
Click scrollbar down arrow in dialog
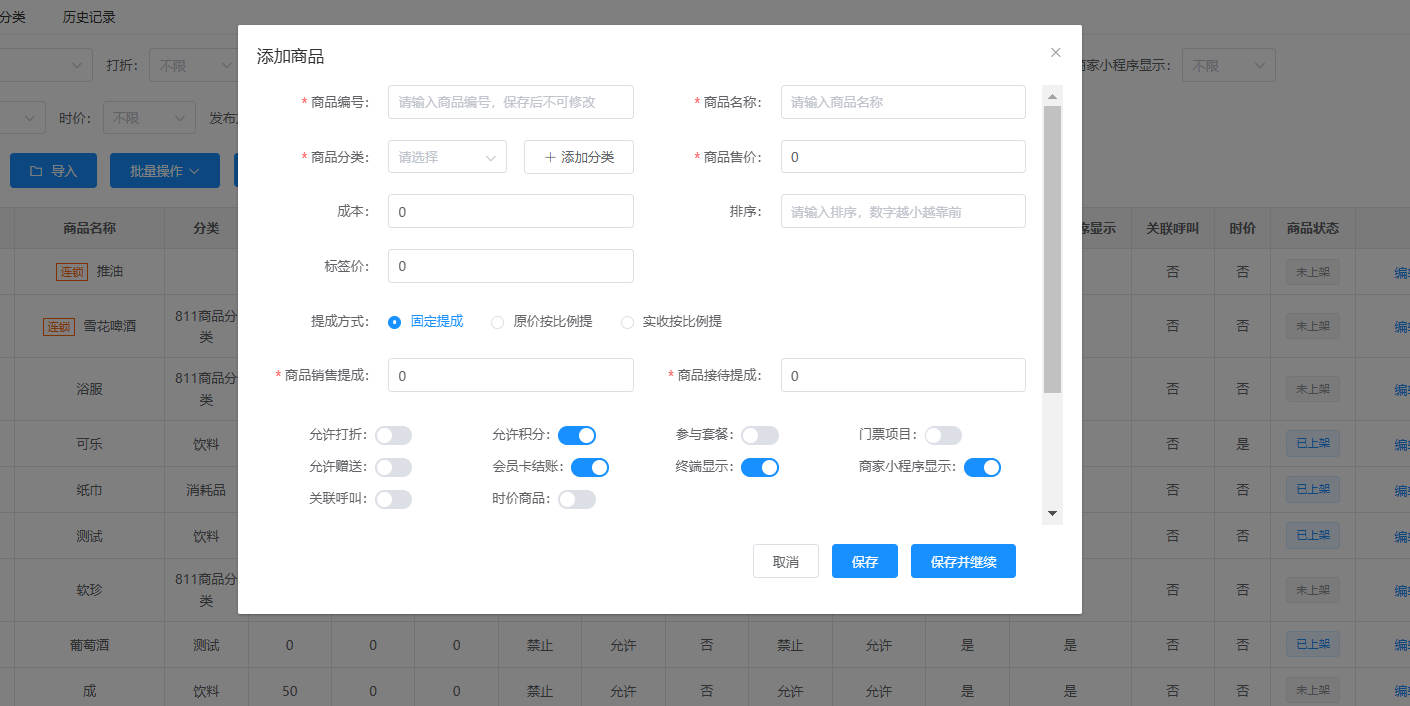(x=1052, y=513)
